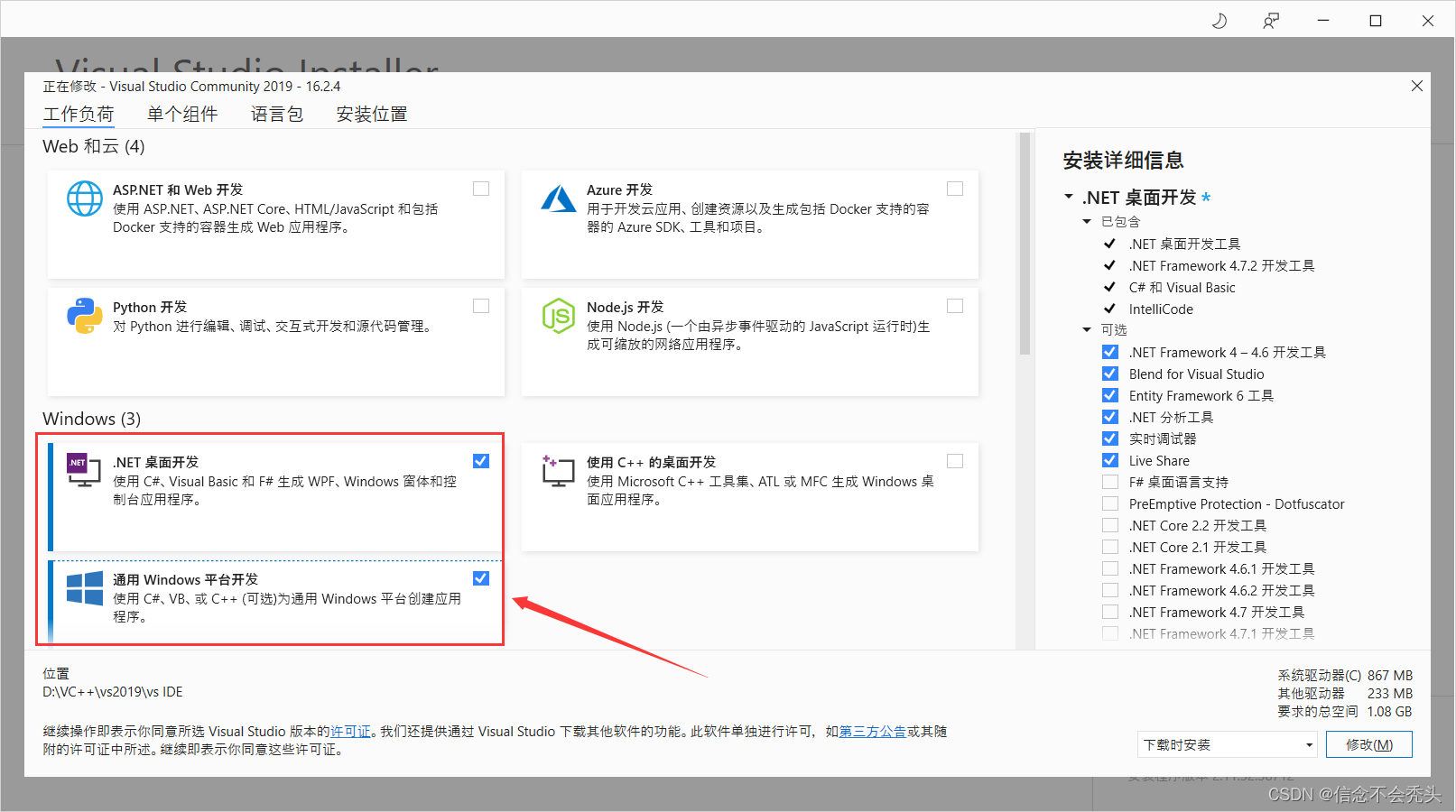Uncheck Live Share option

click(1110, 460)
